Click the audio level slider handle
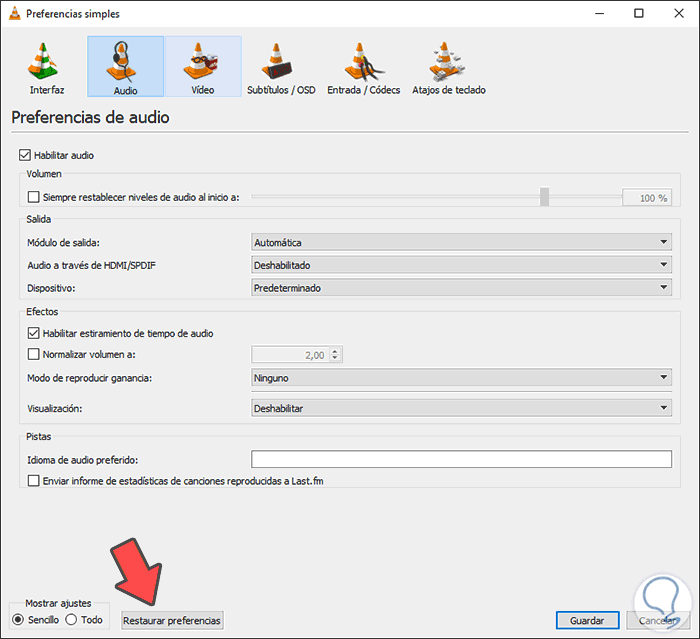 pos(544,197)
